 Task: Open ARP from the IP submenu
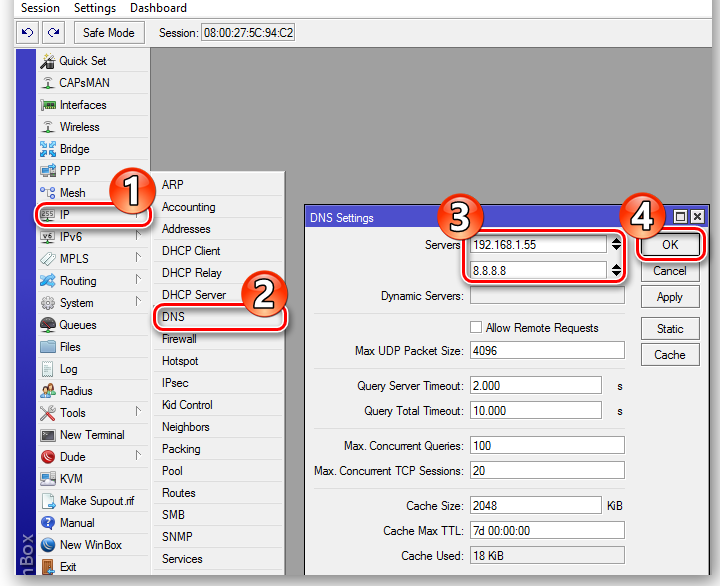click(219, 185)
